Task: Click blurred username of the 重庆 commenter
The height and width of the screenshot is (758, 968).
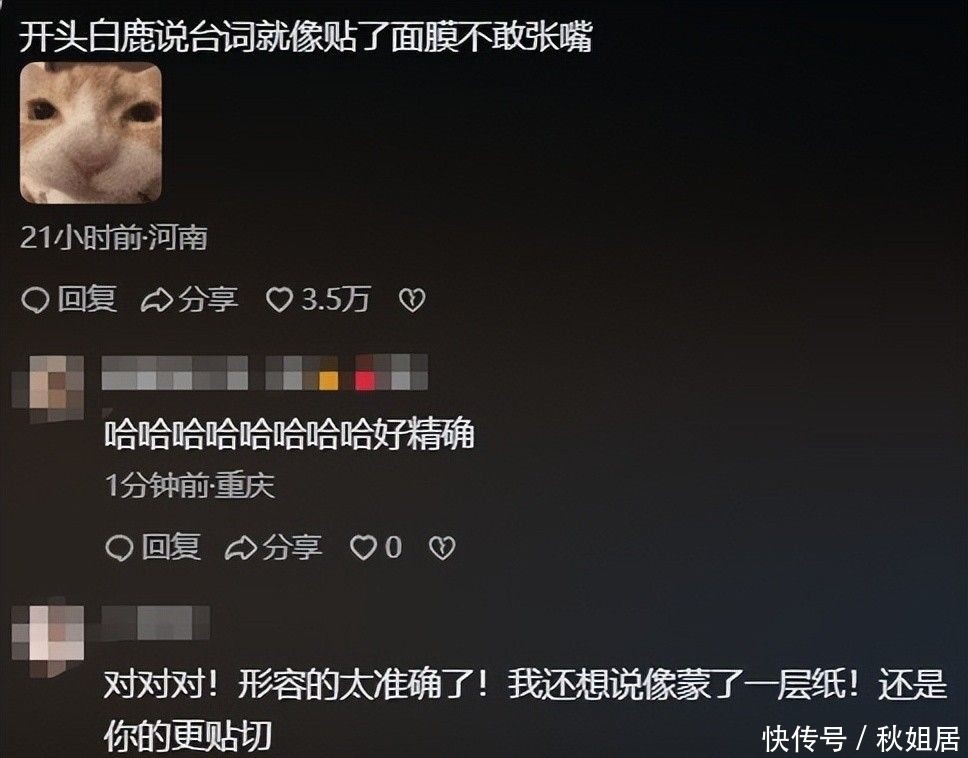Action: (x=175, y=372)
